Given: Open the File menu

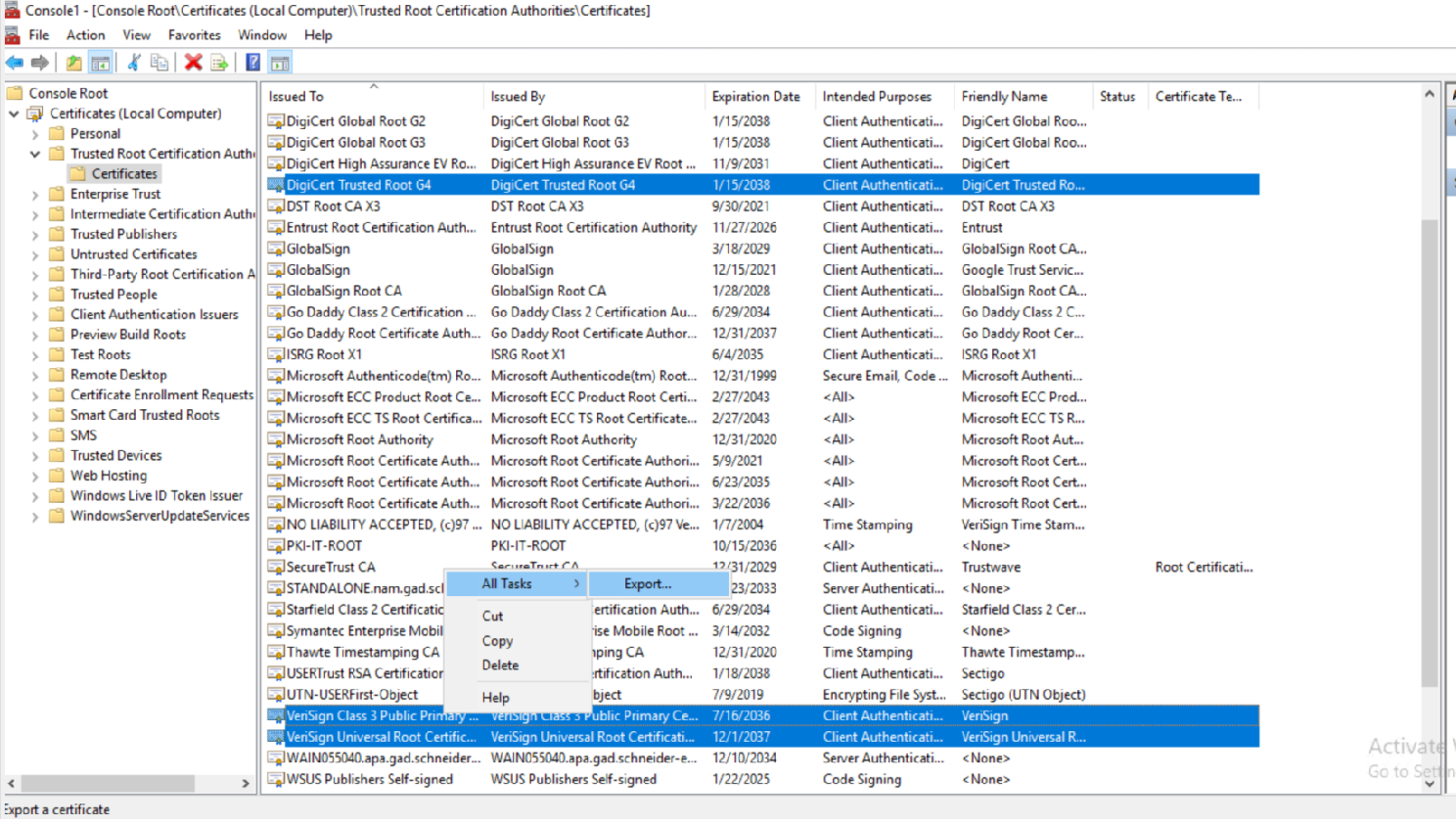Looking at the screenshot, I should [39, 35].
